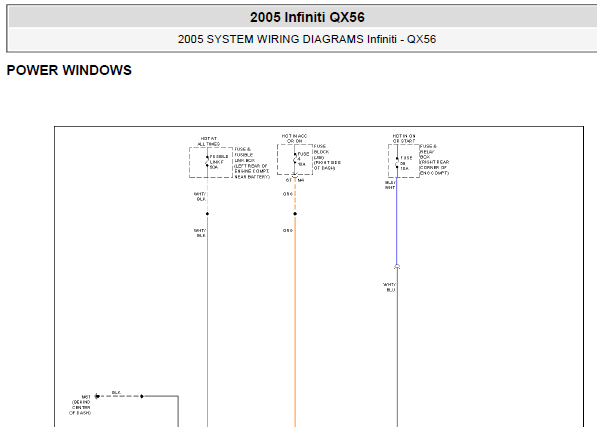Click the WHT/BLU wire label

389,287
